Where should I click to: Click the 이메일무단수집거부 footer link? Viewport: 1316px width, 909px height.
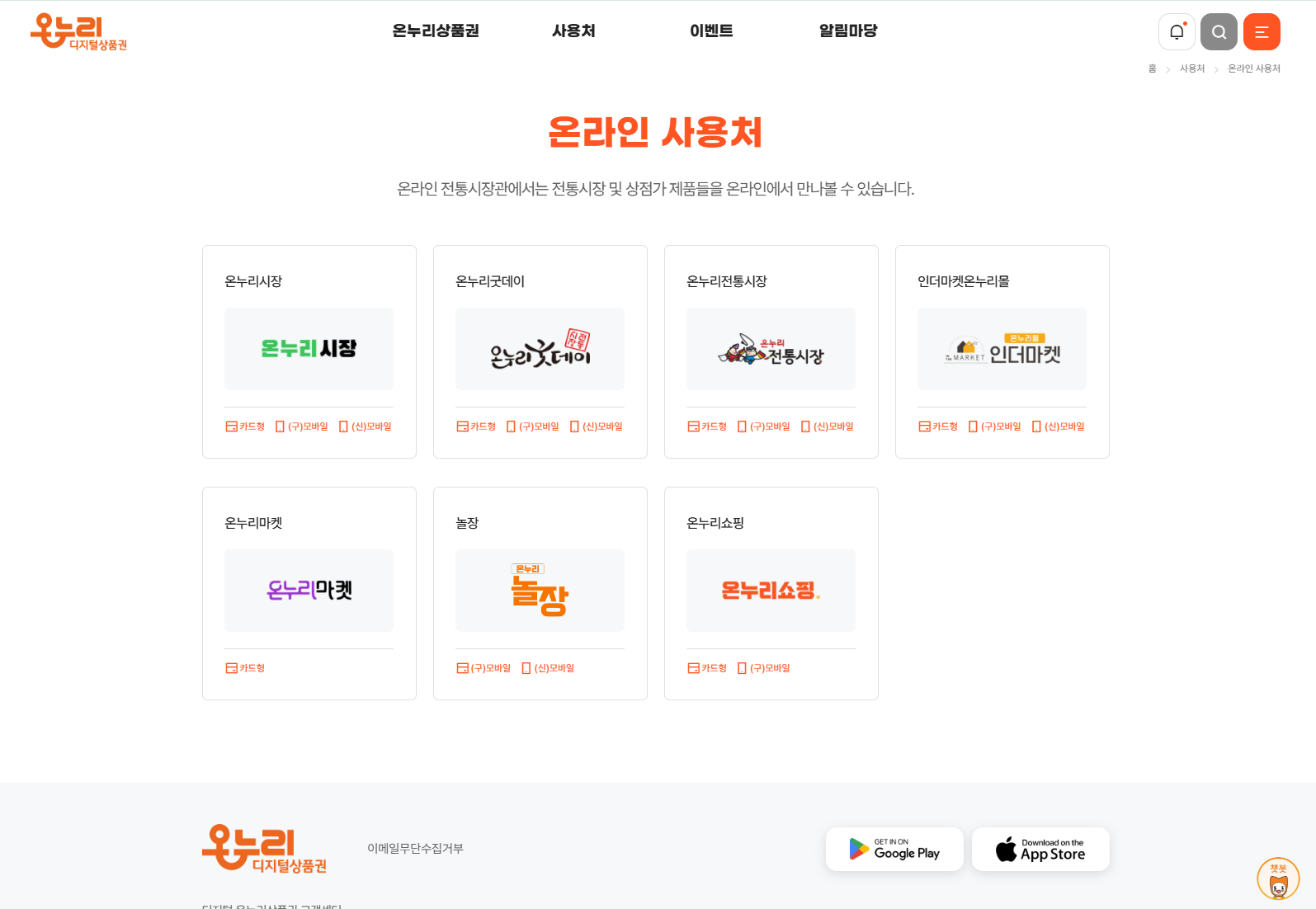(x=415, y=848)
